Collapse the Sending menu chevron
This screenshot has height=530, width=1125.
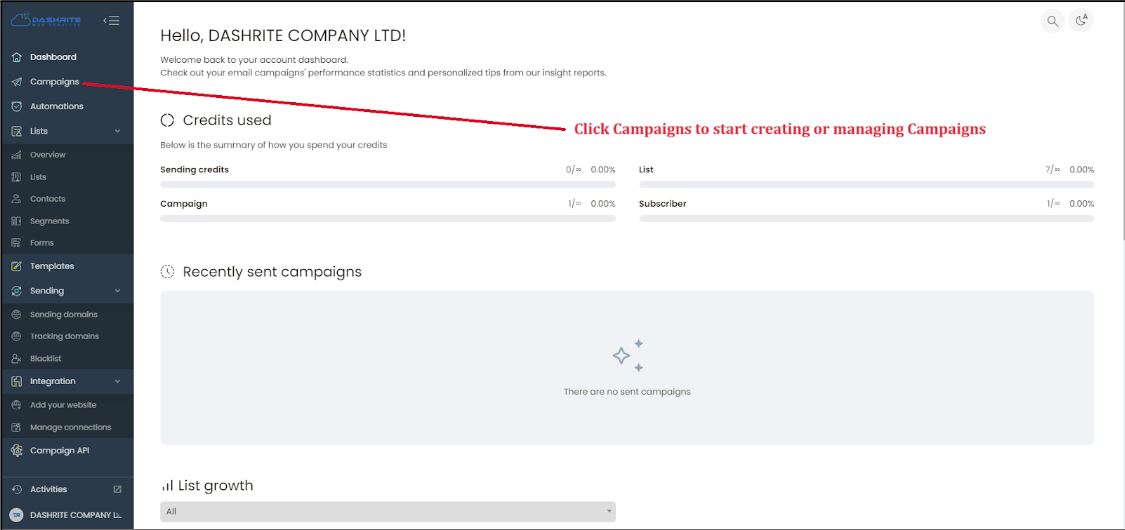(118, 291)
